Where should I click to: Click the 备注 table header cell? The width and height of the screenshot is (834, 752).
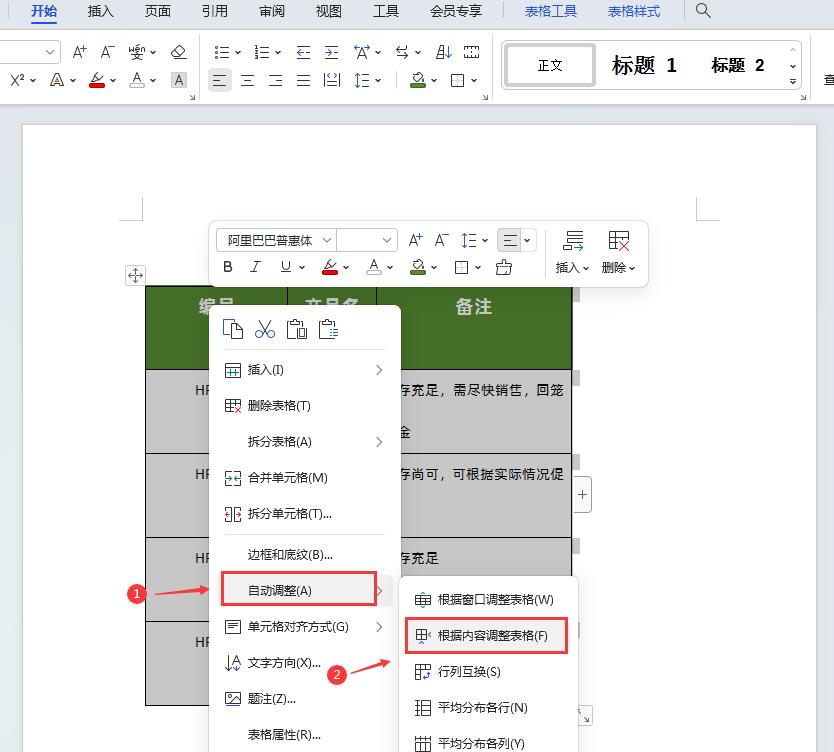pyautogui.click(x=474, y=328)
